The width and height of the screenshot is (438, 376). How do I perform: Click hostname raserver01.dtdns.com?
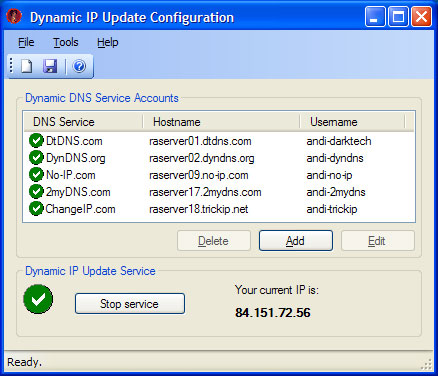(x=200, y=141)
